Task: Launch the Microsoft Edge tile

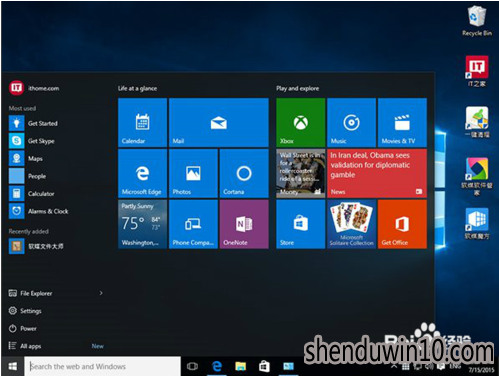Action: click(142, 173)
